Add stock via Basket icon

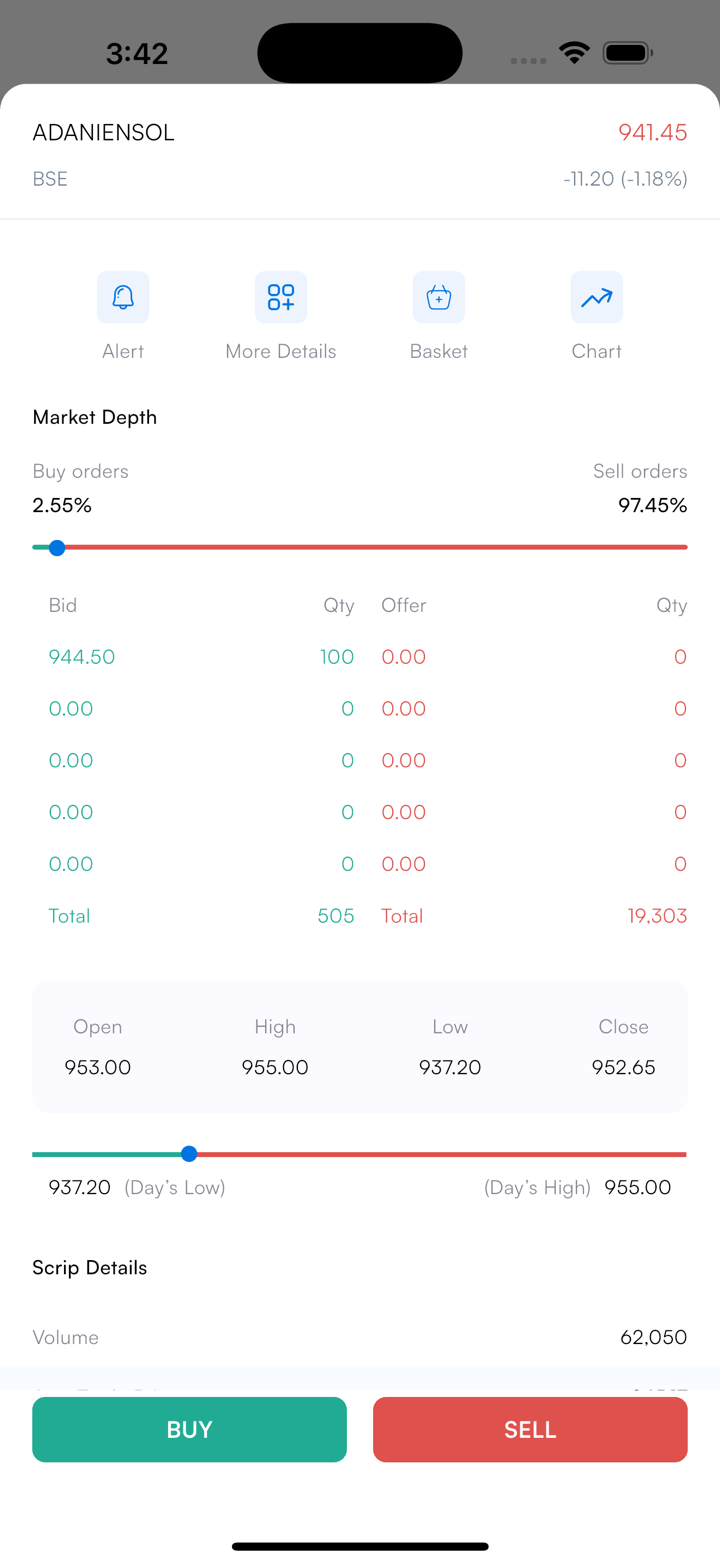coord(439,297)
